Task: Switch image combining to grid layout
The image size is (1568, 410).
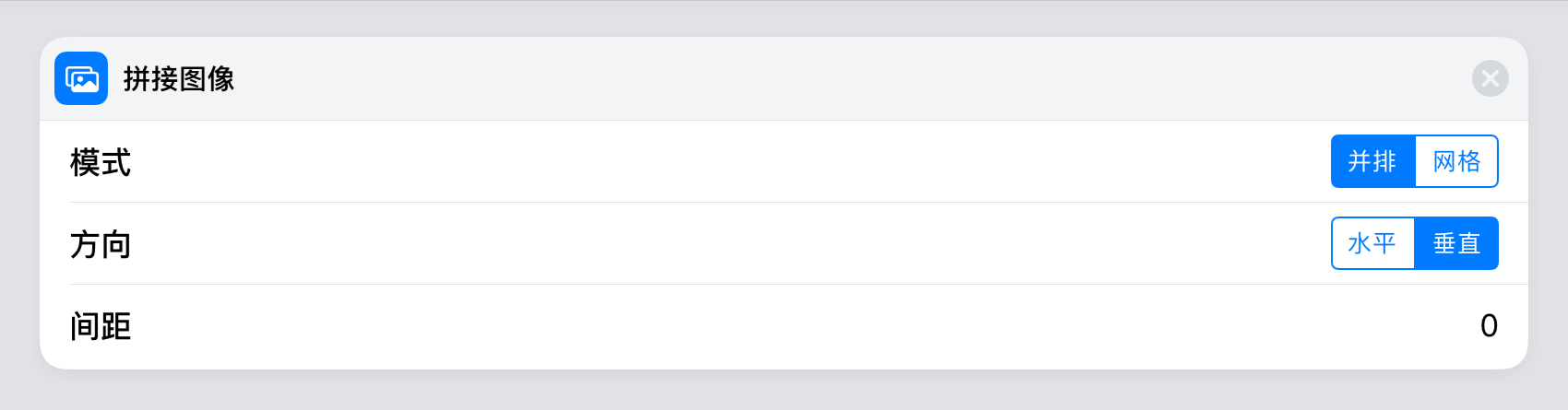Action: (1456, 161)
